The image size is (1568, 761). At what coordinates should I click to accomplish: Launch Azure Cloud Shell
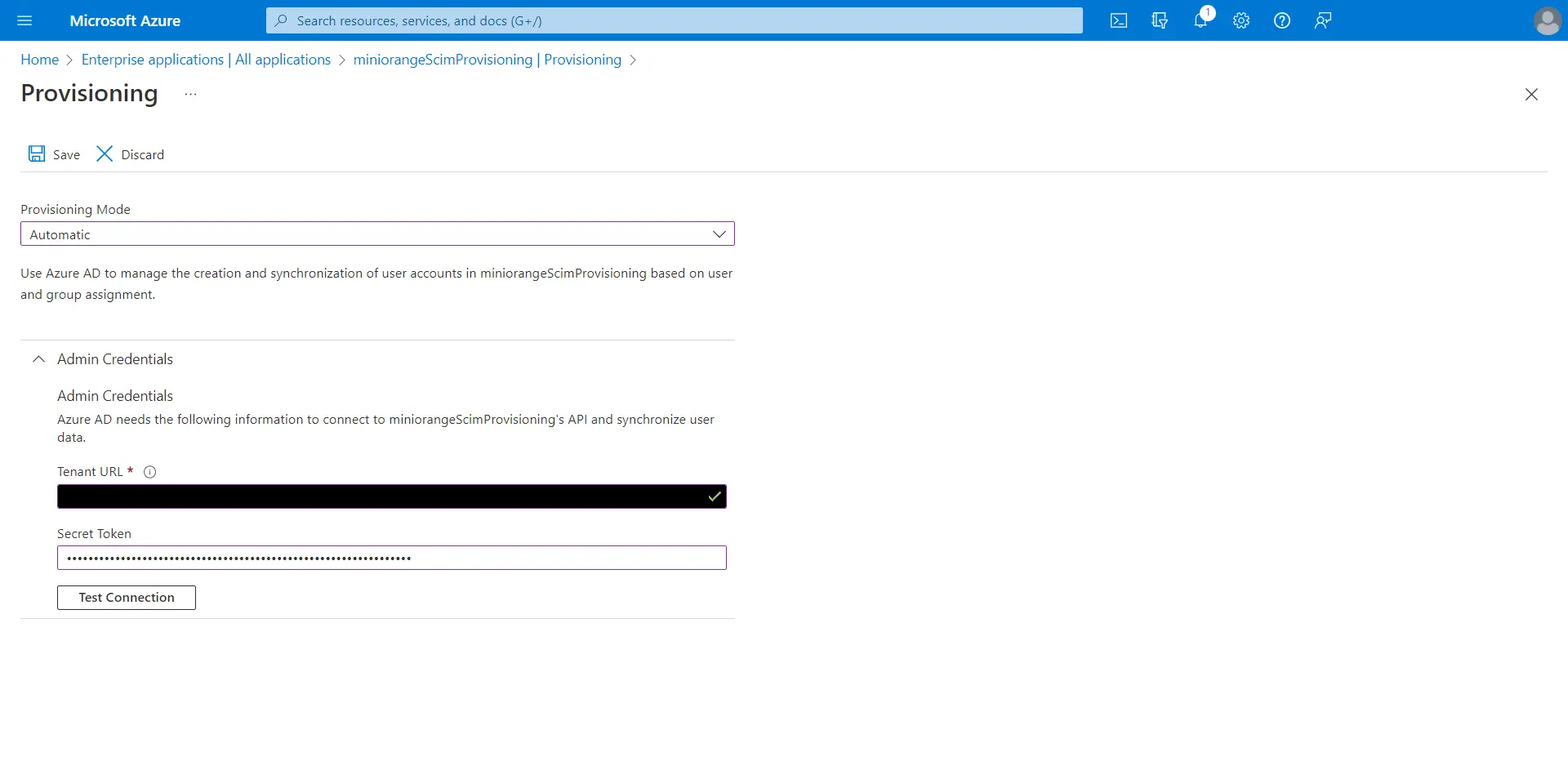pyautogui.click(x=1119, y=20)
